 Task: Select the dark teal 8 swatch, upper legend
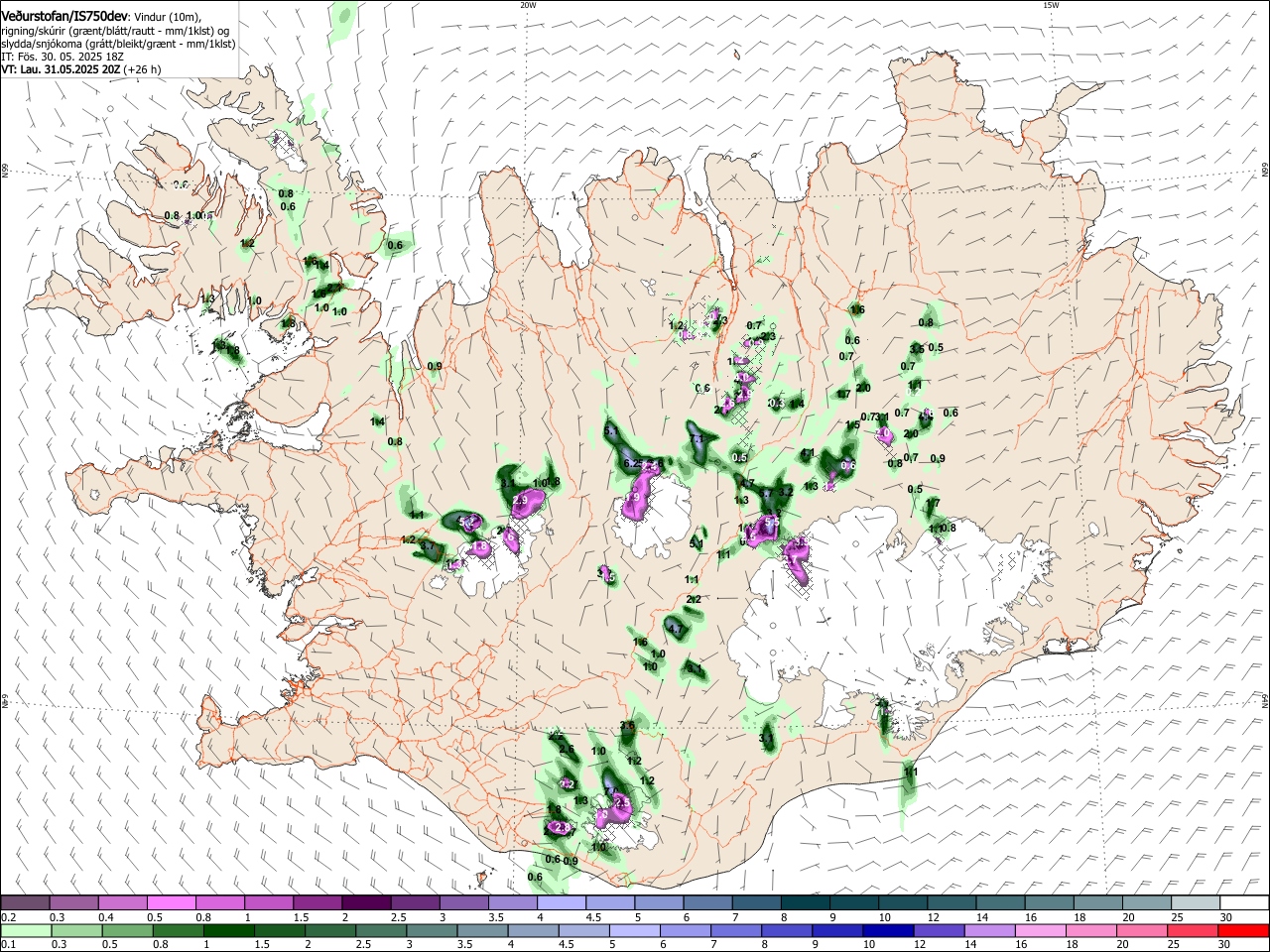(805, 903)
